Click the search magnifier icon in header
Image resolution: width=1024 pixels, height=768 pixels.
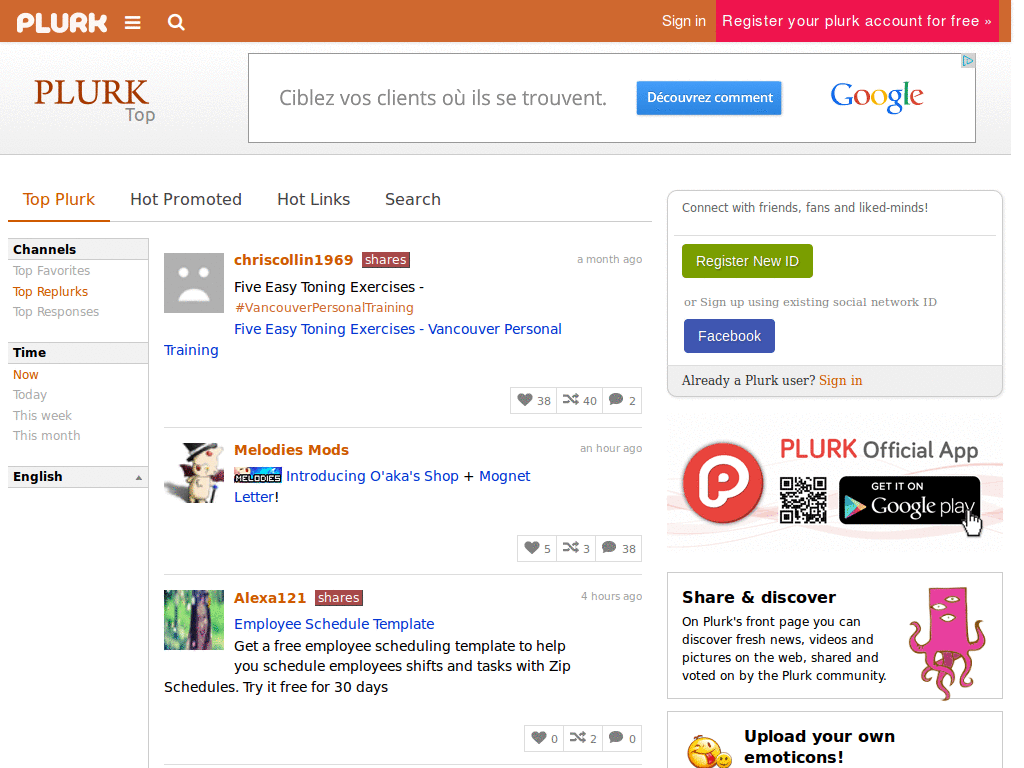coord(176,23)
